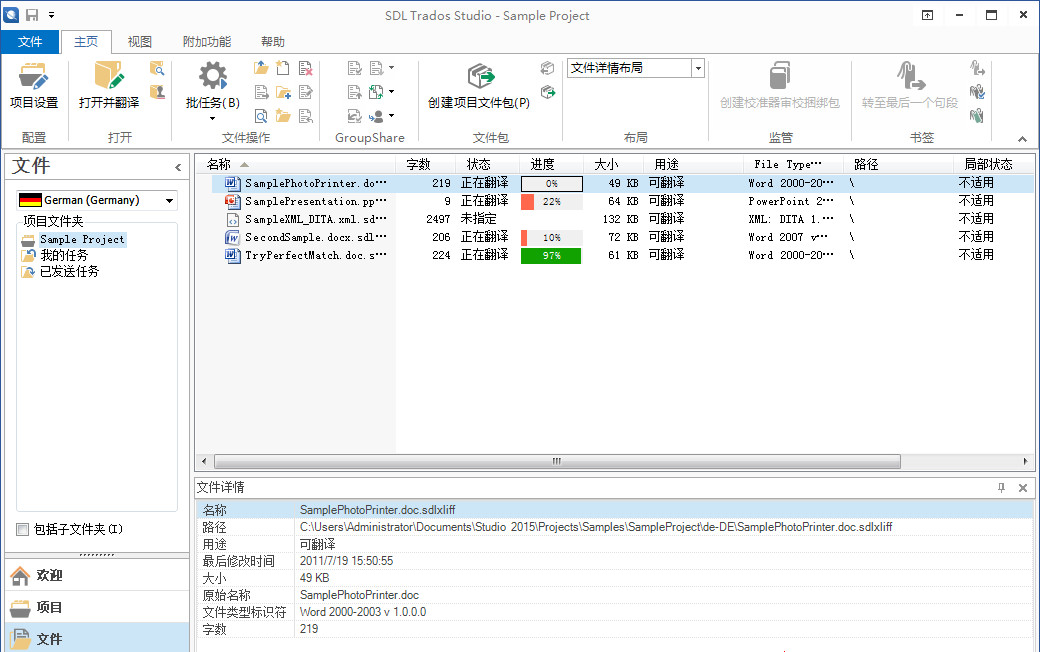Click the bottom bookmark icon in 书签 group
Viewport: 1040px width, 652px height.
(977, 116)
